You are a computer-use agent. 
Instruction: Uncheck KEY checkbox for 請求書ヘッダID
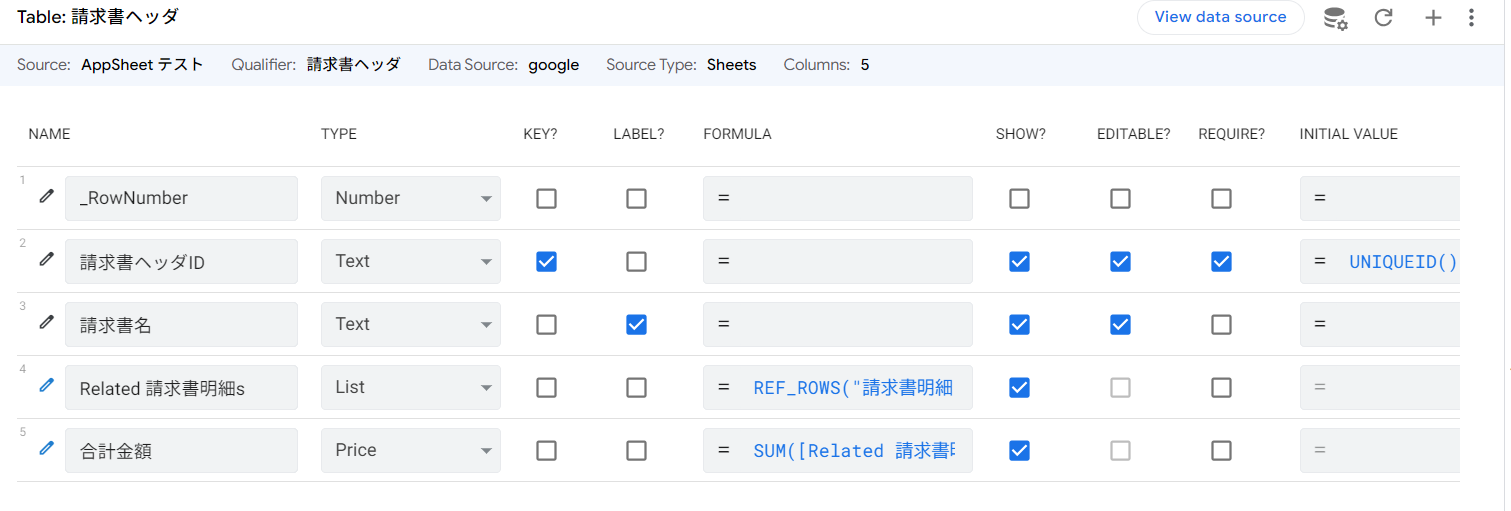pos(546,261)
